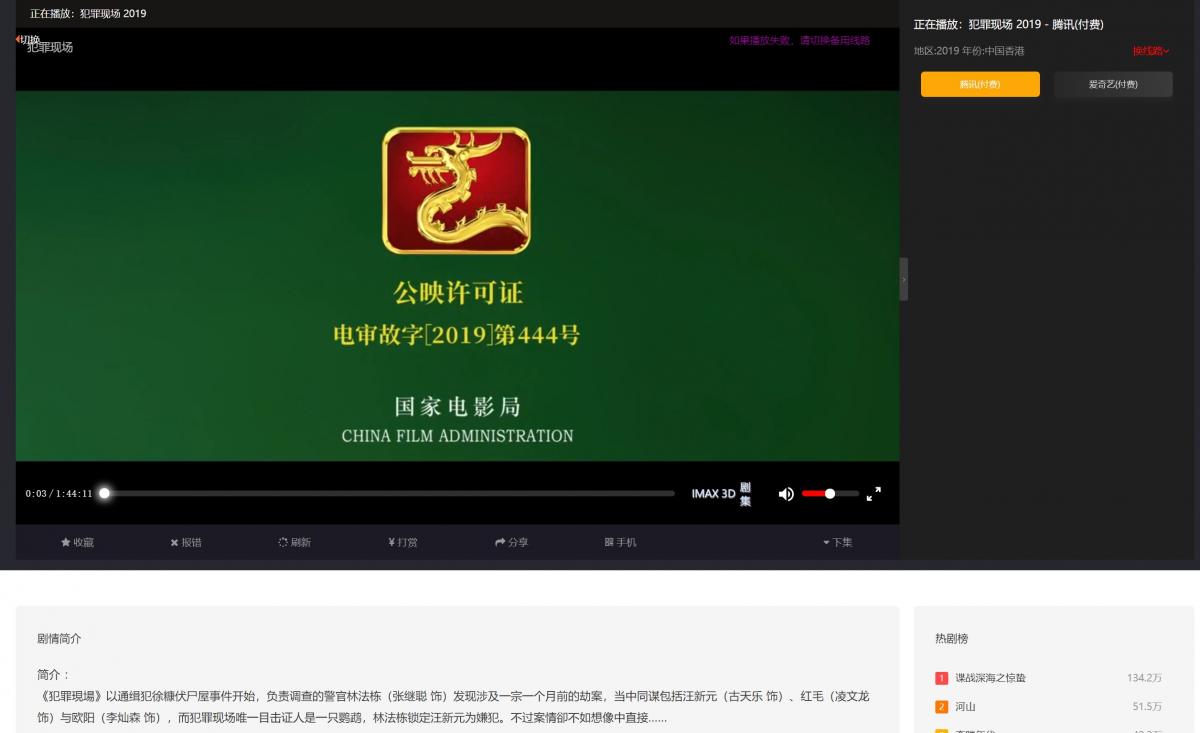Mute the video with speaker icon
The image size is (1200, 733).
click(x=786, y=494)
